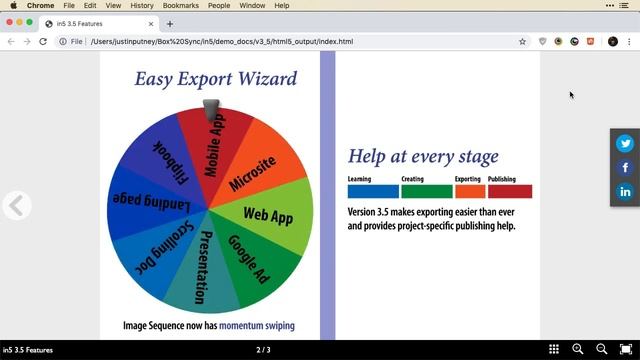Share on Facebook via the side icon
The width and height of the screenshot is (640, 360).
coord(625,168)
